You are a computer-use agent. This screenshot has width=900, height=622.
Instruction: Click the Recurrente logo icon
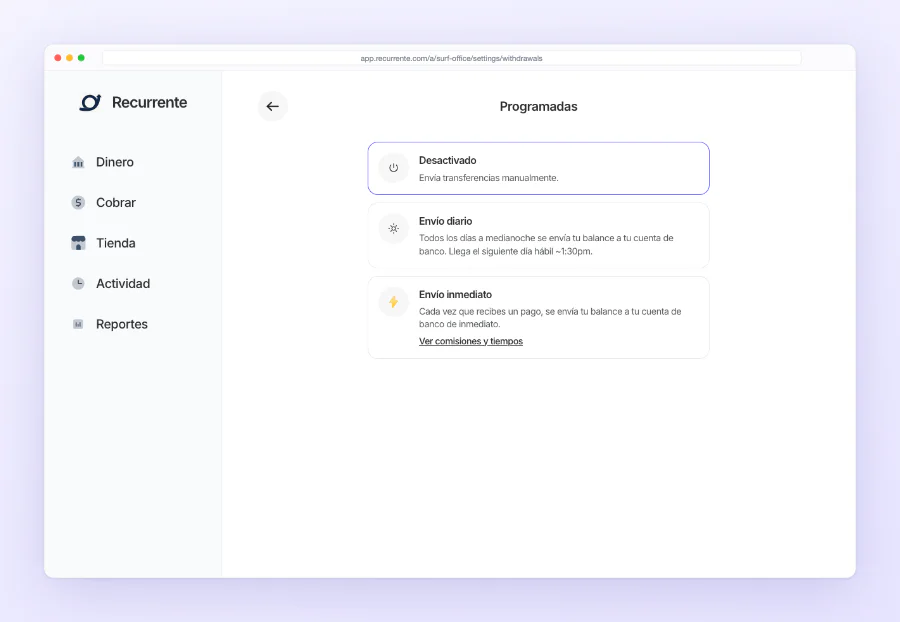tap(90, 102)
